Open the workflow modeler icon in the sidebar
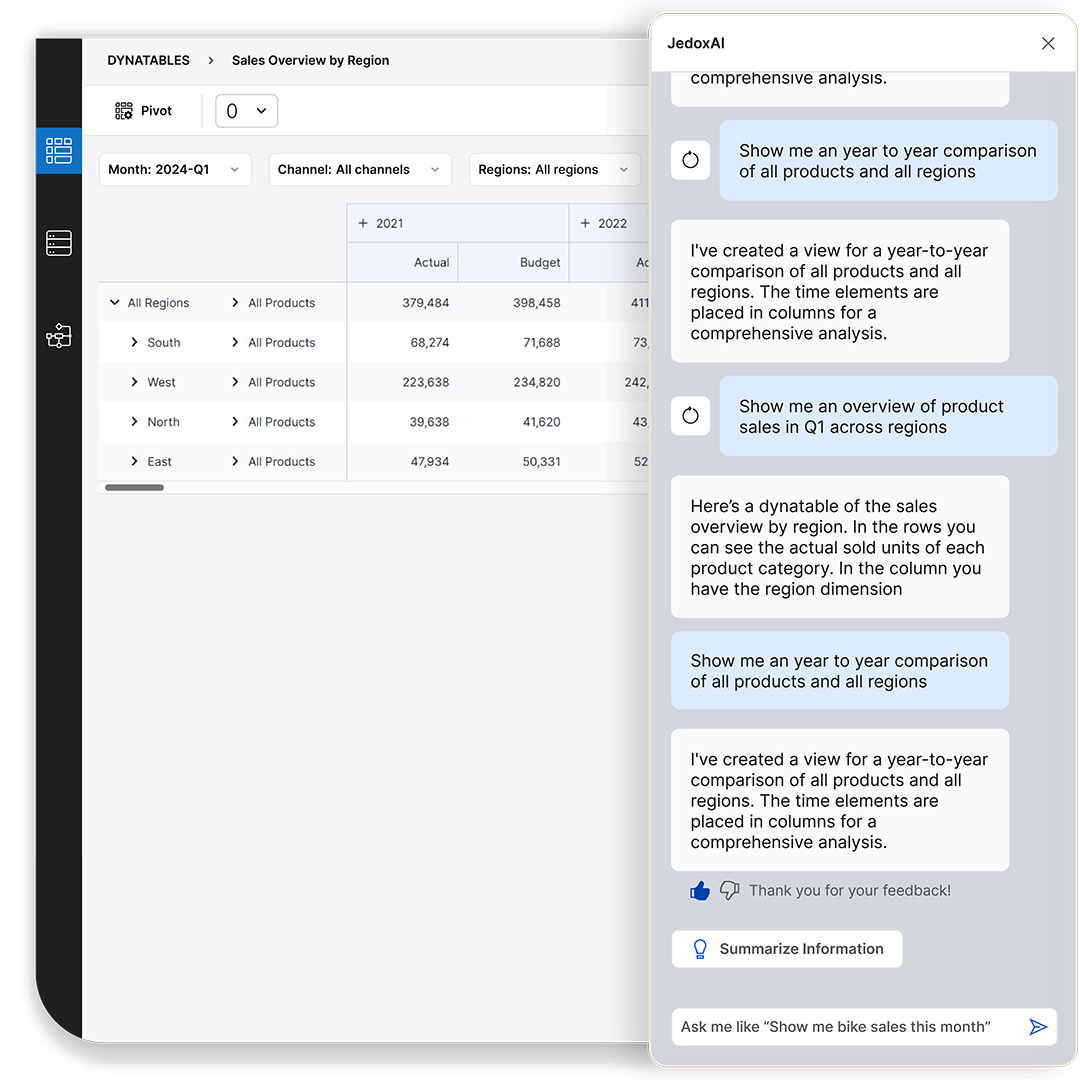1080x1080 pixels. point(58,335)
